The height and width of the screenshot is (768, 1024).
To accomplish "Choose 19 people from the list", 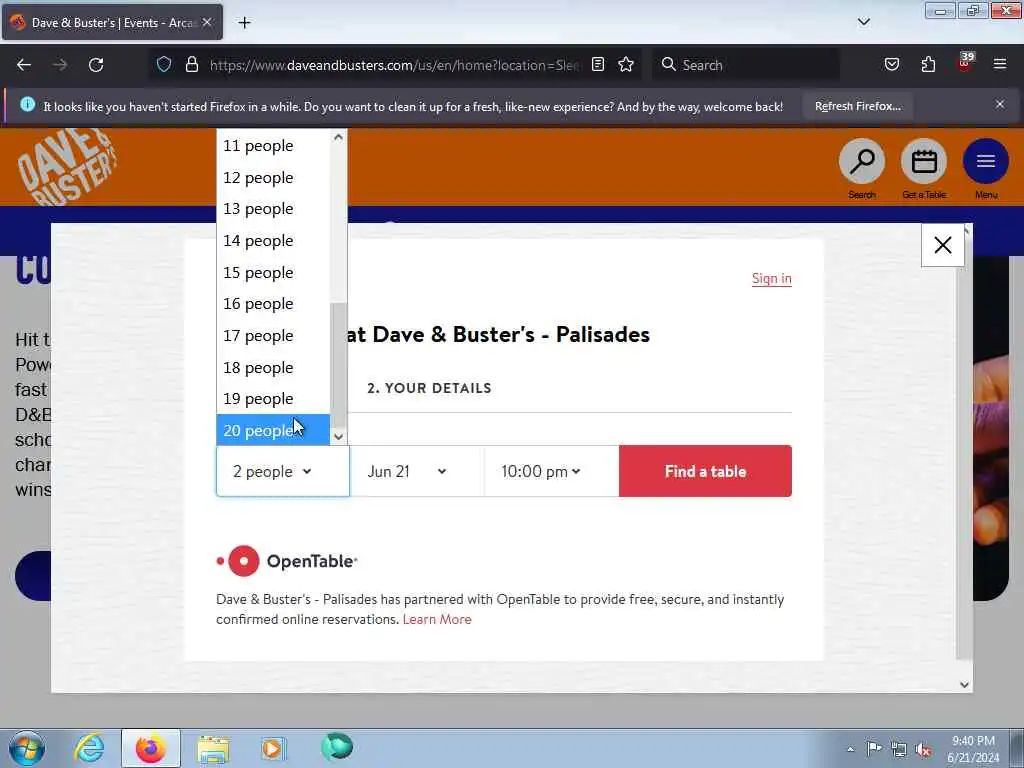I will point(273,399).
